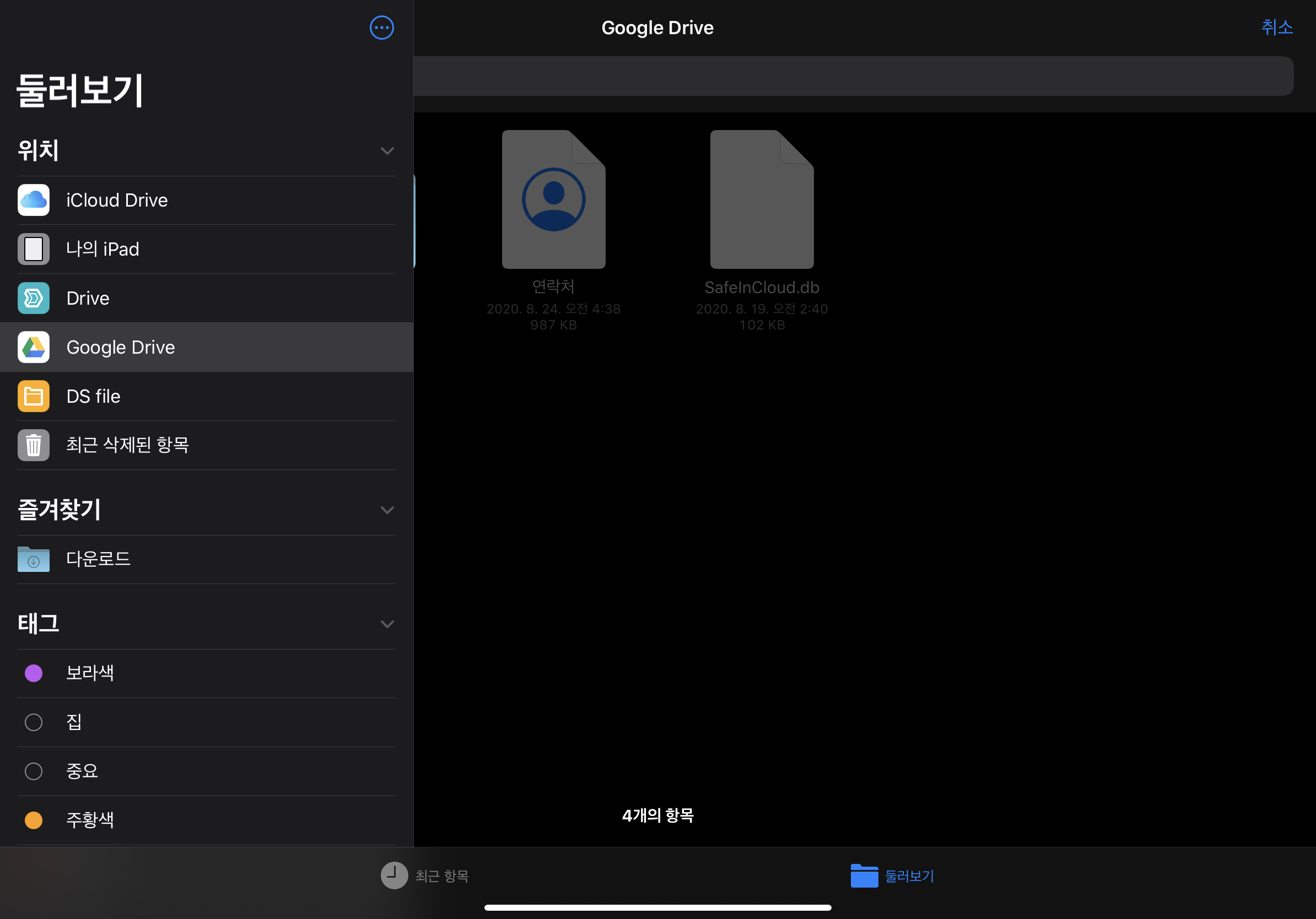
Task: Open the 최근 삭제된 항목 trash icon
Action: [x=33, y=445]
